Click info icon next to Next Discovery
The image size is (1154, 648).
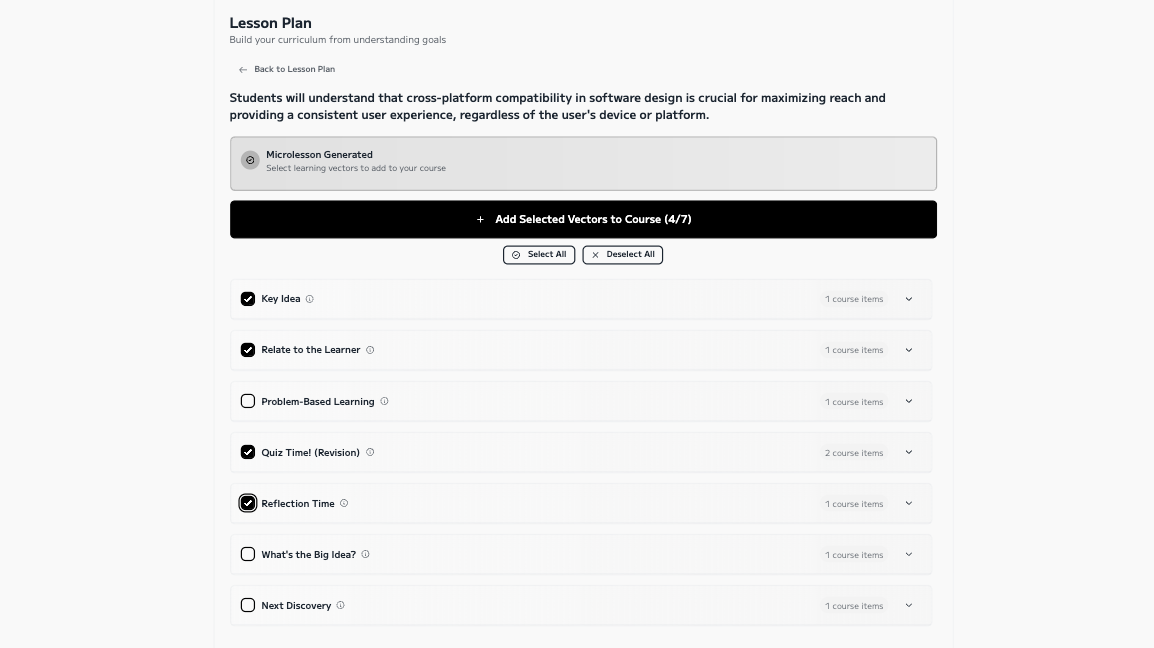pyautogui.click(x=341, y=605)
